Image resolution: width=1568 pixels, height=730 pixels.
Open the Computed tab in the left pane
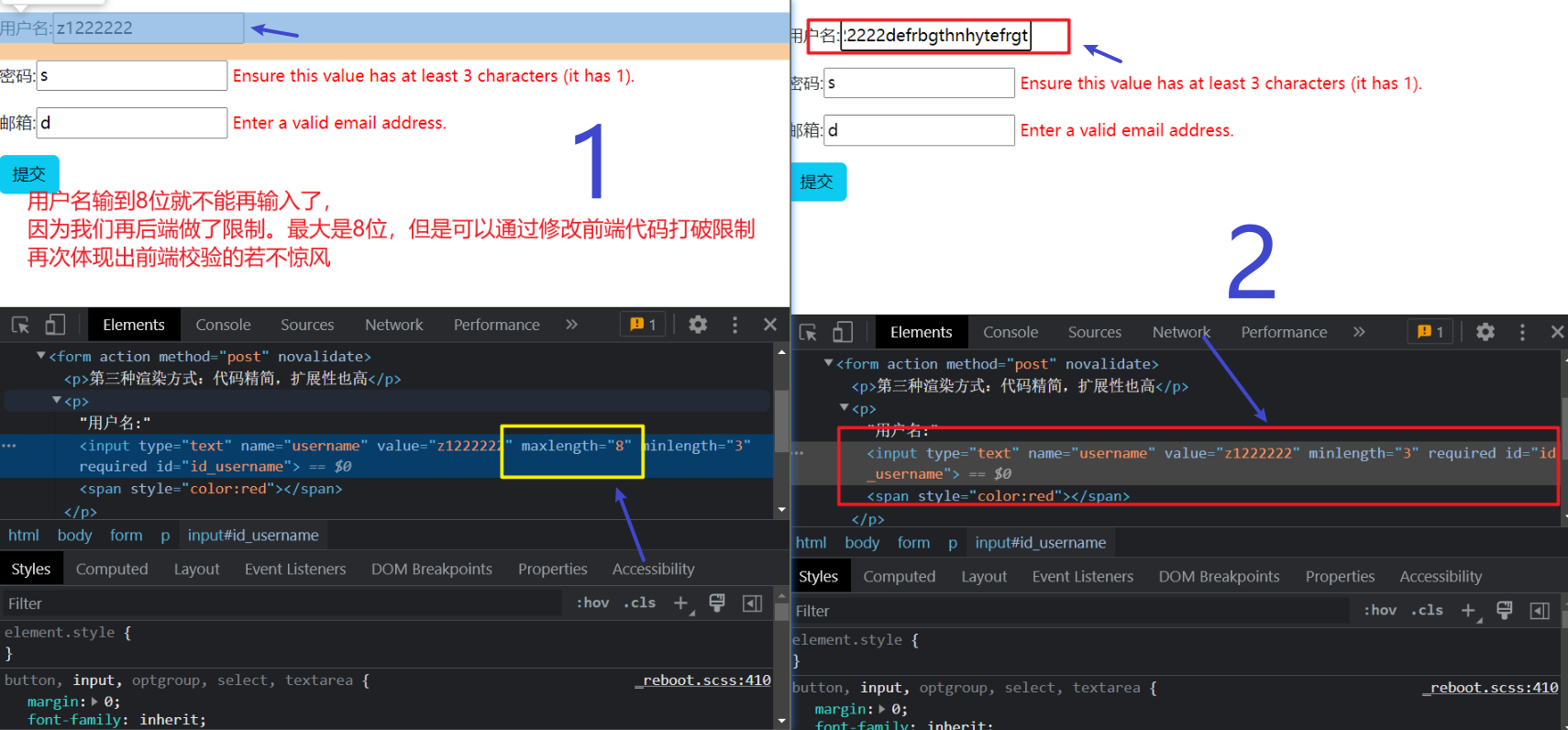[112, 570]
